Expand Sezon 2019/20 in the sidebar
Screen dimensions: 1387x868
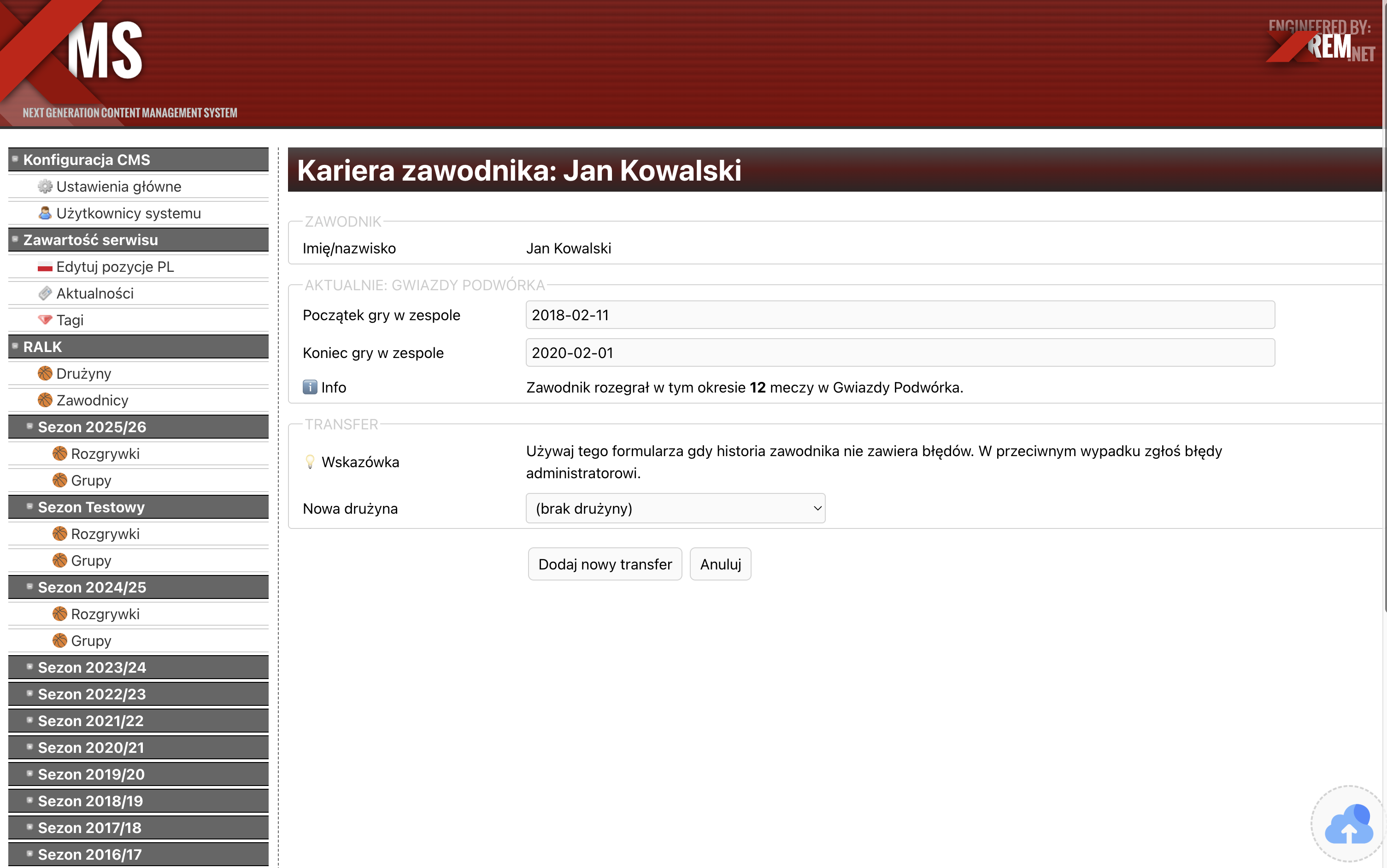click(91, 774)
